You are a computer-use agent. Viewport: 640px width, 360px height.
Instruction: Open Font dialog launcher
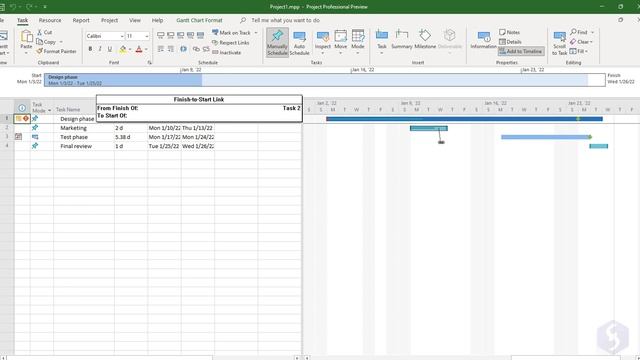point(150,63)
